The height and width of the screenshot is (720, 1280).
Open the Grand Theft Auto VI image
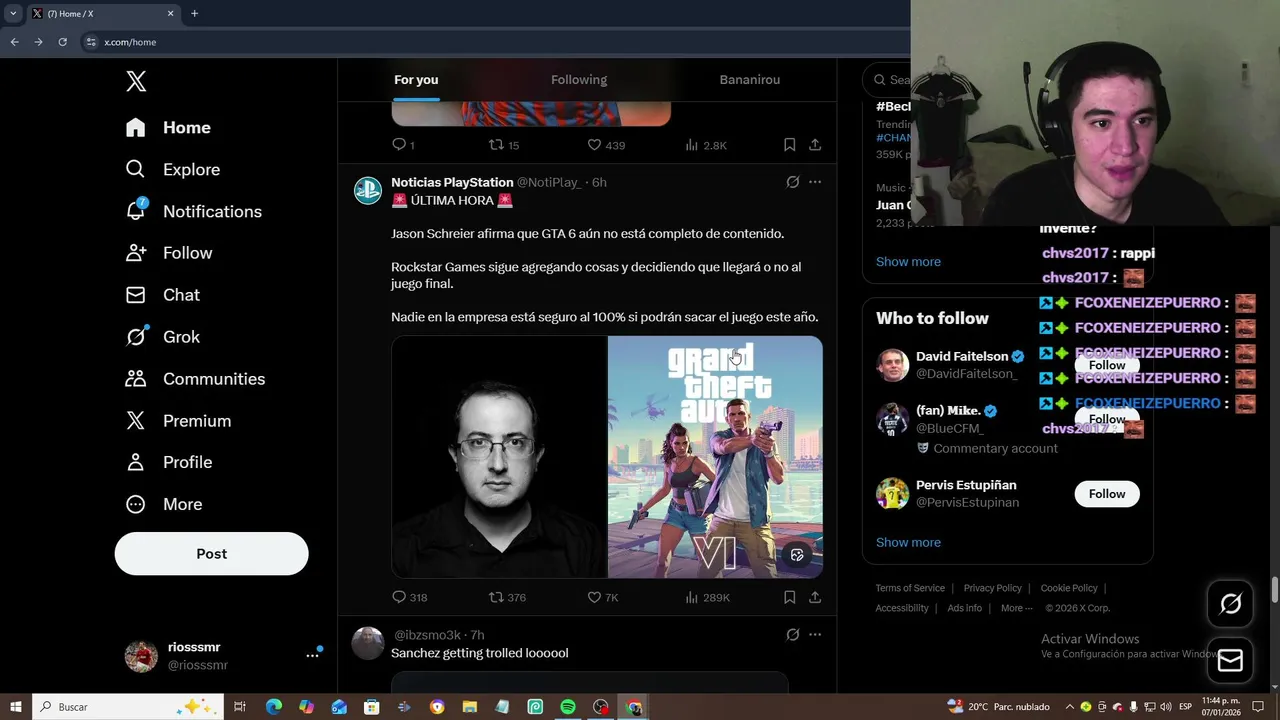tap(715, 457)
